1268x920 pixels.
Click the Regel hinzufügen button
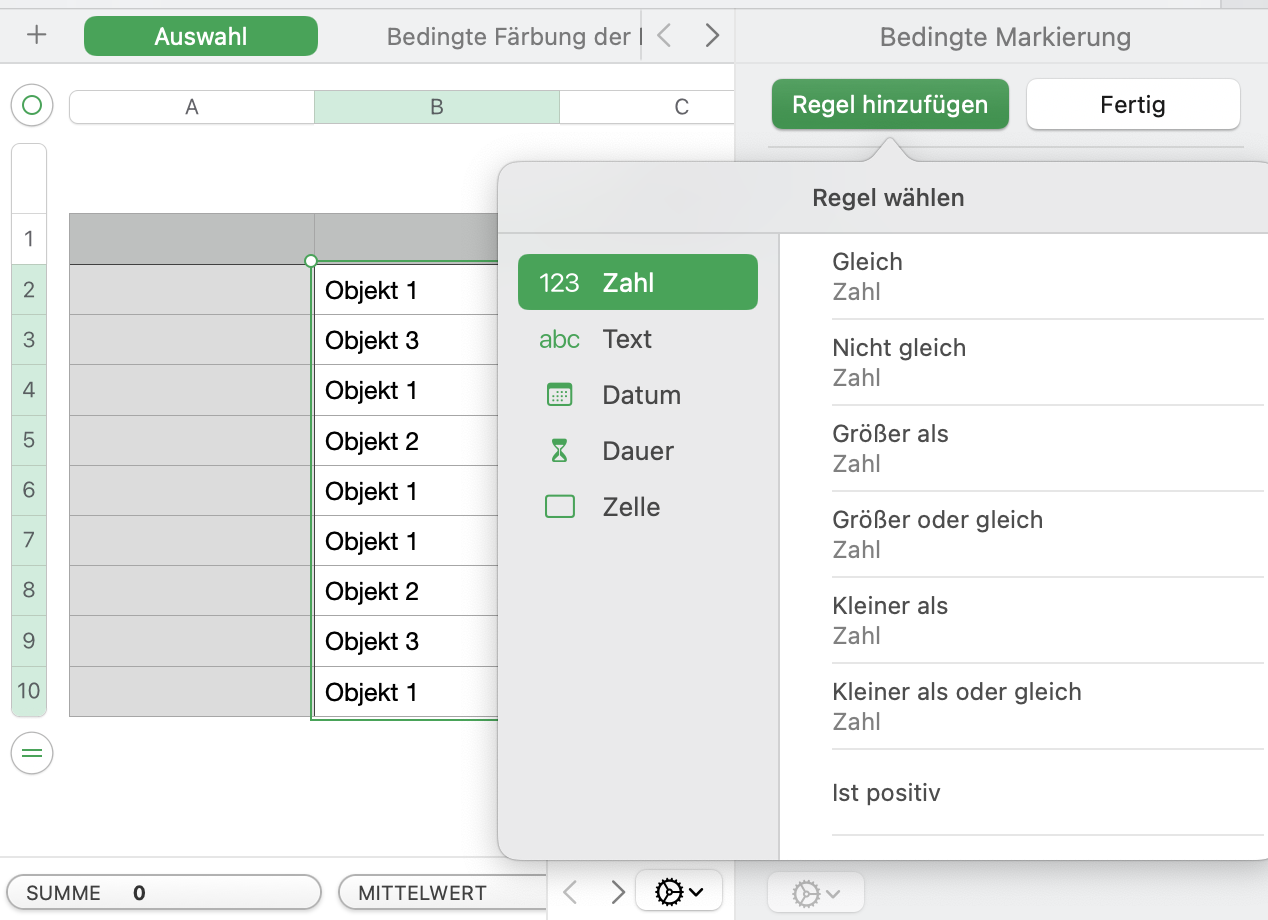[890, 105]
